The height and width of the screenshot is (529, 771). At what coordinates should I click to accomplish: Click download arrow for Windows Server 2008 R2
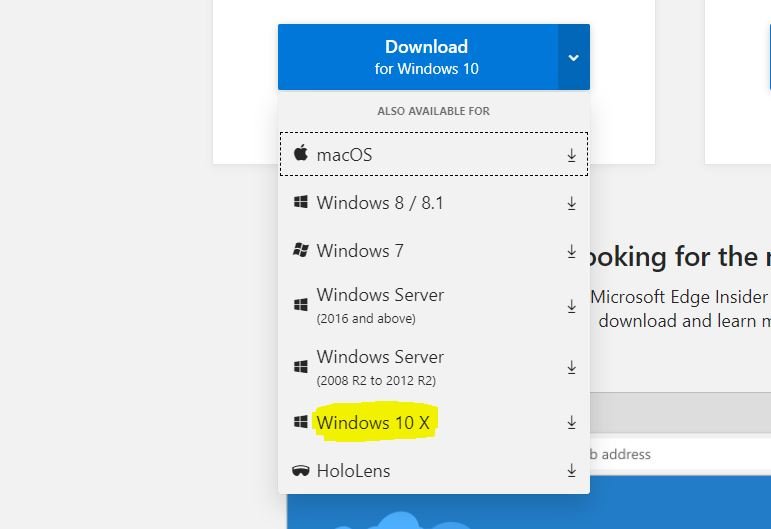point(572,367)
